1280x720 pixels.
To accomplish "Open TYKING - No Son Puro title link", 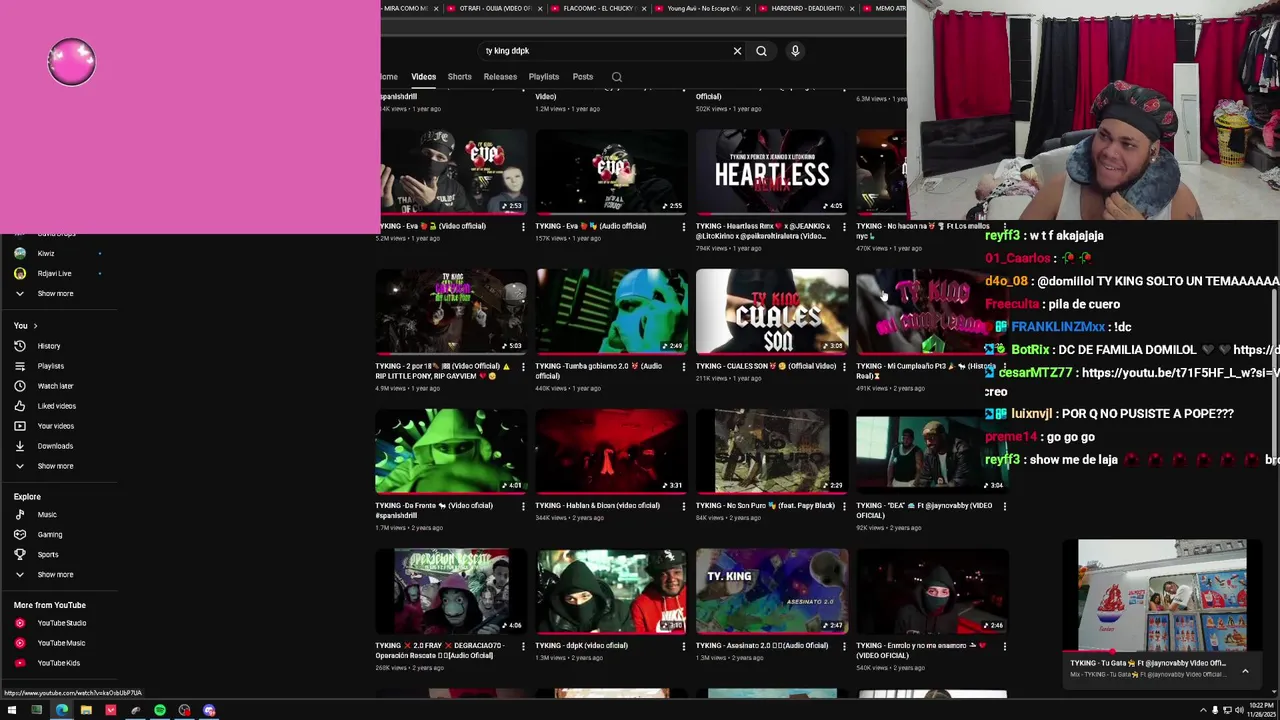I will (x=765, y=506).
